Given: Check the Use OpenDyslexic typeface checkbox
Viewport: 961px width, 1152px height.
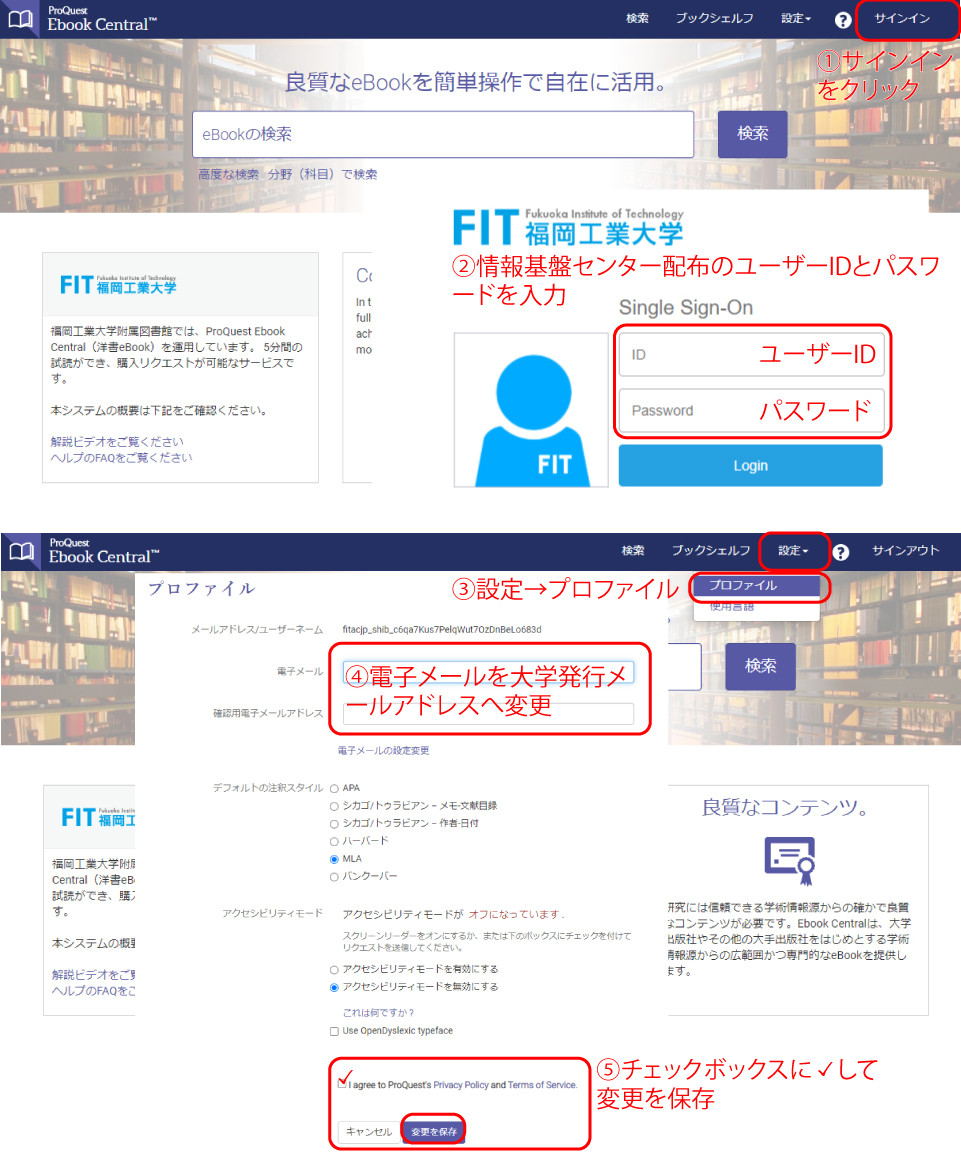Looking at the screenshot, I should point(334,1031).
